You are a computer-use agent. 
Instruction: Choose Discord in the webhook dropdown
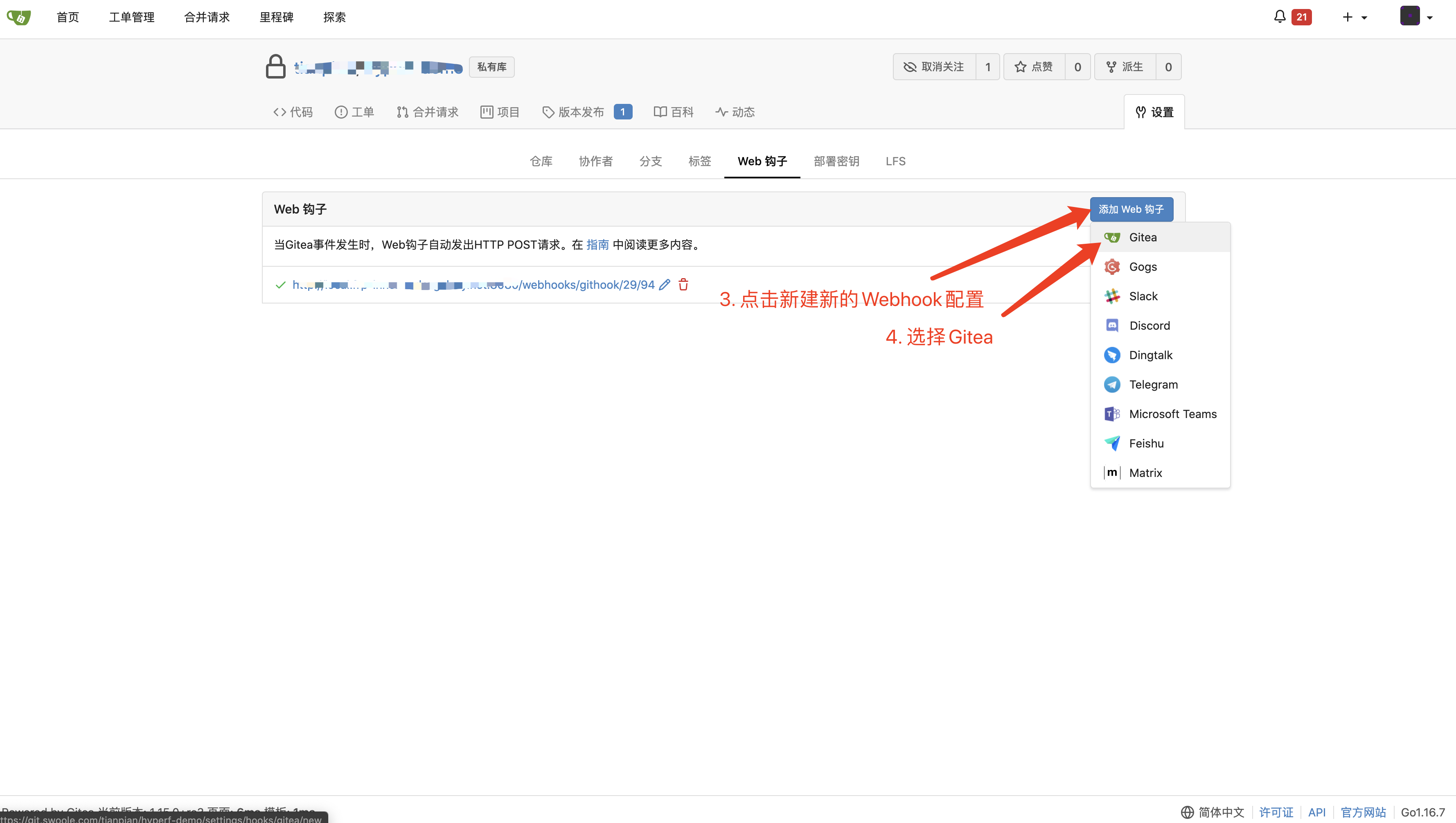(1149, 326)
